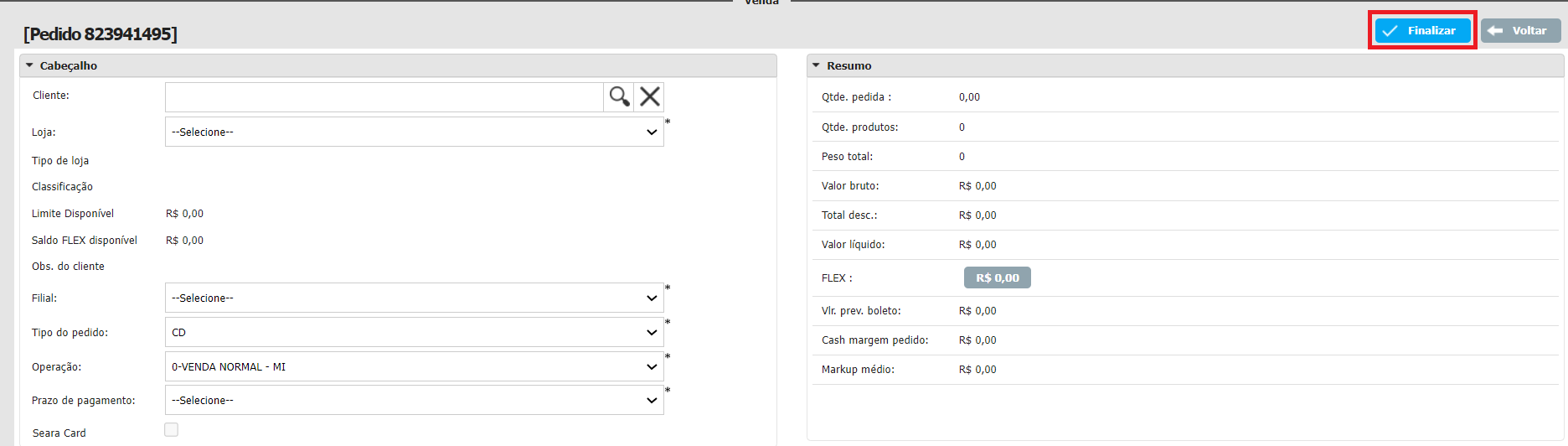Click the Valor líquido label
Image resolution: width=1568 pixels, height=446 pixels.
853,245
